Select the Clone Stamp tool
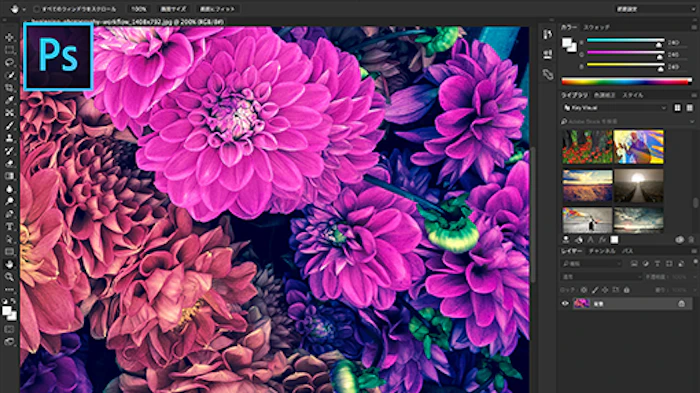Screen dimensions: 700x393 (x=9, y=138)
